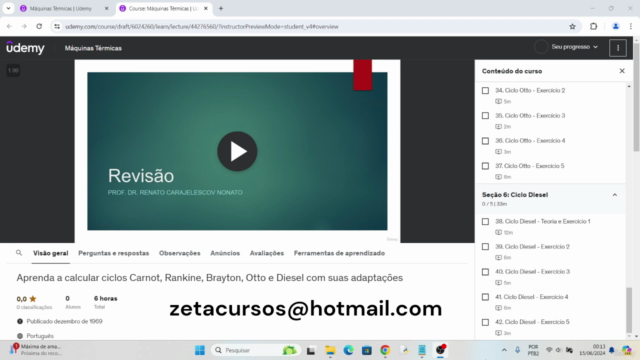This screenshot has width=640, height=360.
Task: Open lecture 38. Ciclo Diesel - Teoria e Exercício 1
Action: coord(542,221)
